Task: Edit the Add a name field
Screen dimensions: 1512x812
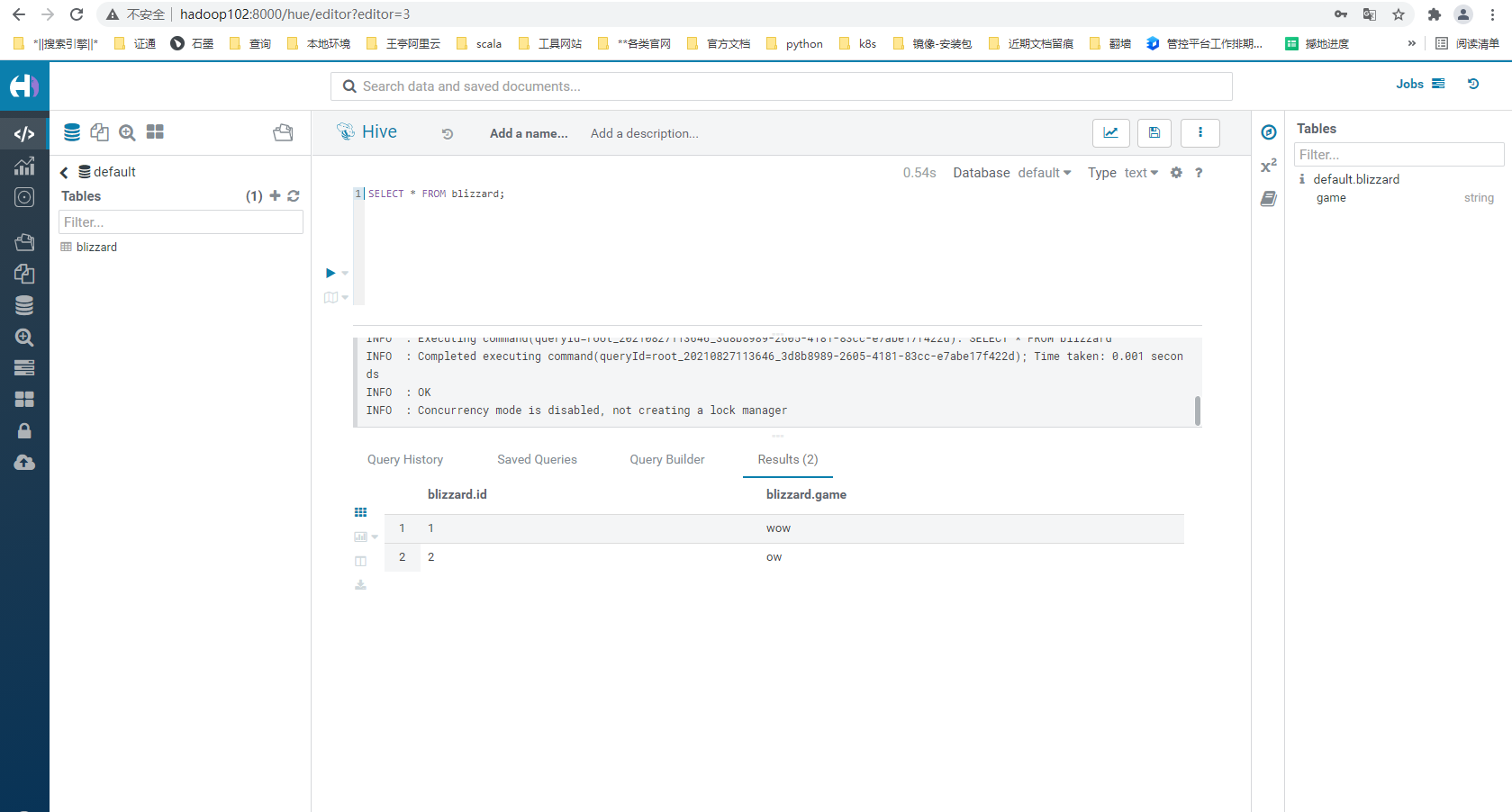Action: tap(529, 133)
